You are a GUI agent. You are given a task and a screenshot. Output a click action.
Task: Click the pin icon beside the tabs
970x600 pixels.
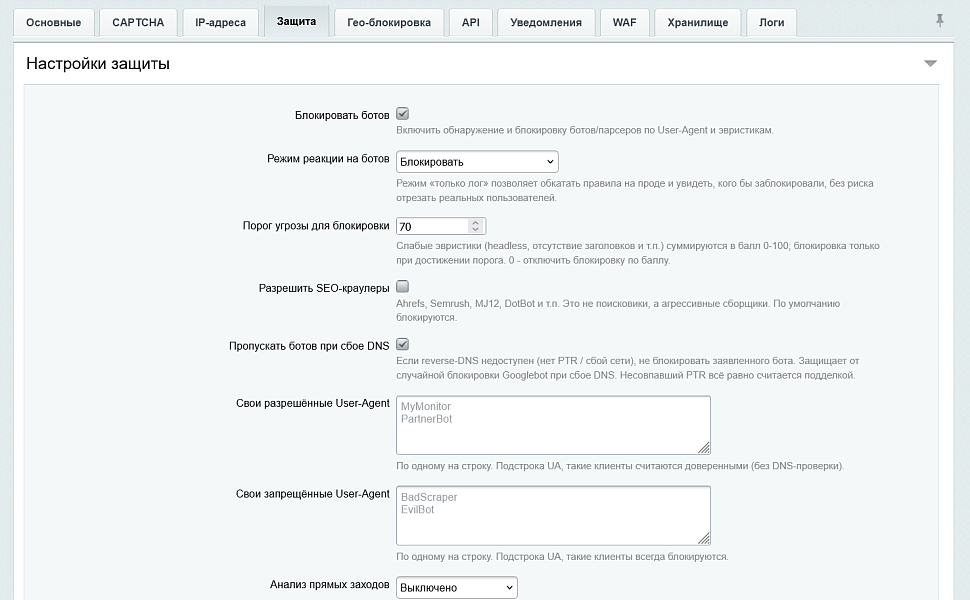939,20
